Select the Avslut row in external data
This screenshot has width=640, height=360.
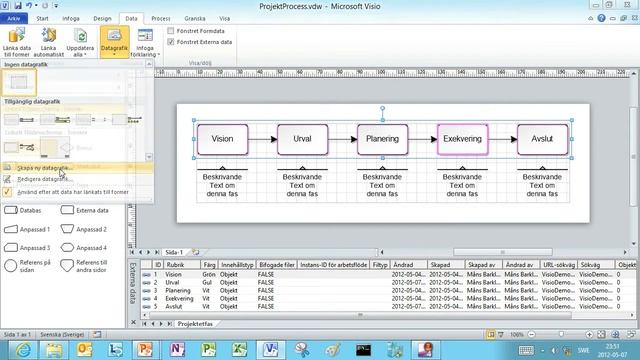click(x=388, y=306)
